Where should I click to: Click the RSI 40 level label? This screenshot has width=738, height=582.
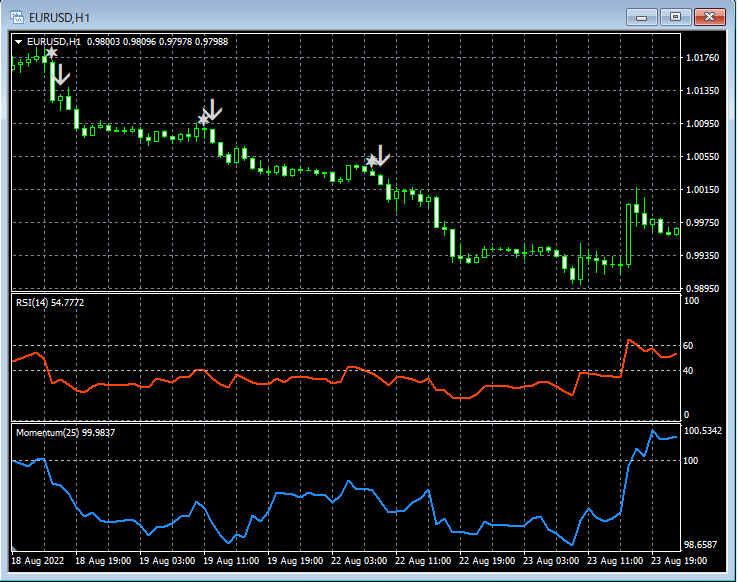(688, 371)
